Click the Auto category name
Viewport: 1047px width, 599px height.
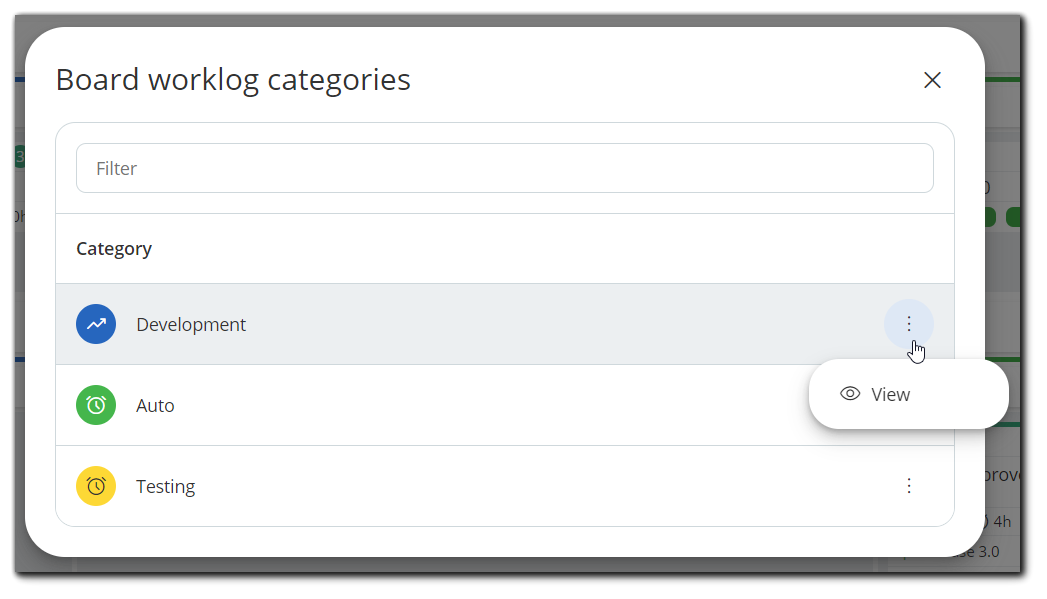pyautogui.click(x=155, y=405)
